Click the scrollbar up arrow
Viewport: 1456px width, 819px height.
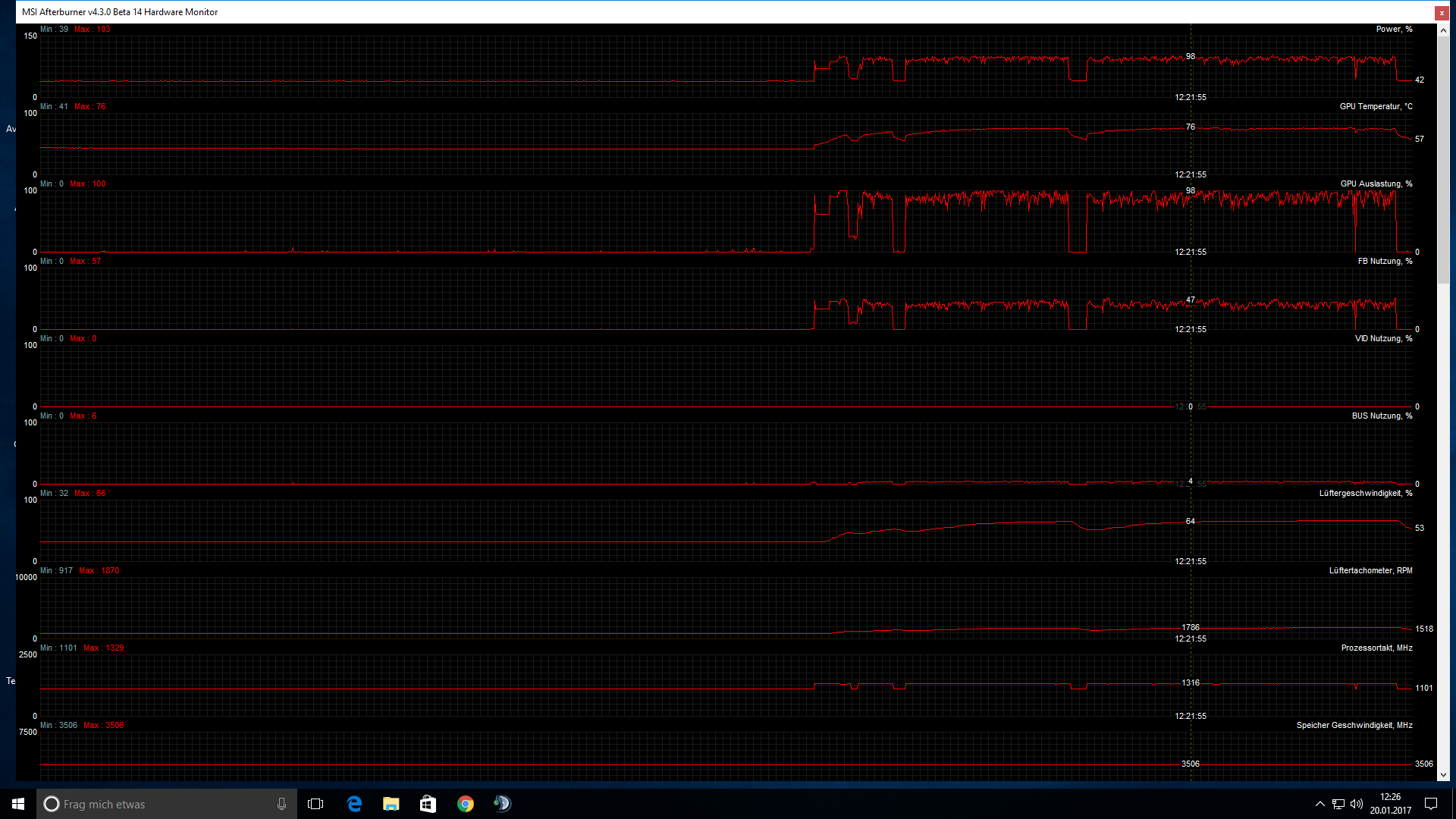[x=1443, y=31]
